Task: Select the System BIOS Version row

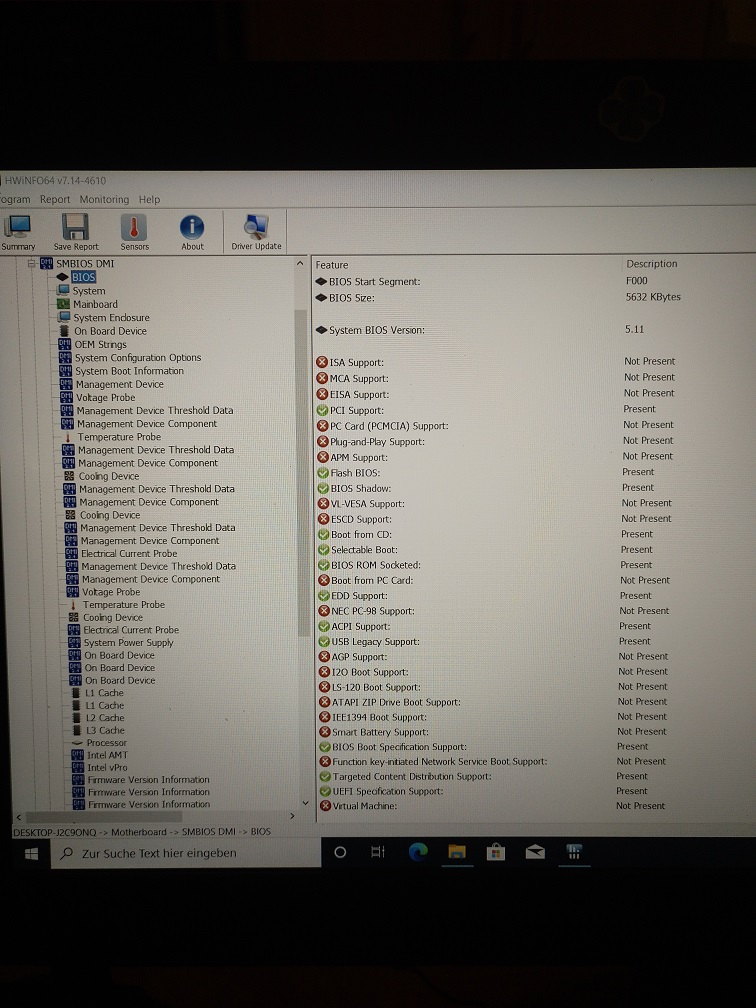Action: coord(534,330)
